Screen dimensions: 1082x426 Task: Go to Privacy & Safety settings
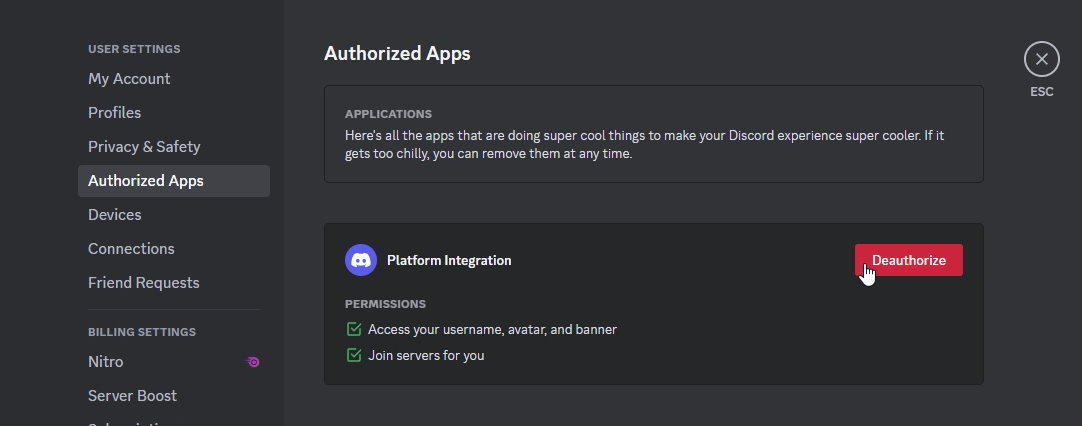174,146
